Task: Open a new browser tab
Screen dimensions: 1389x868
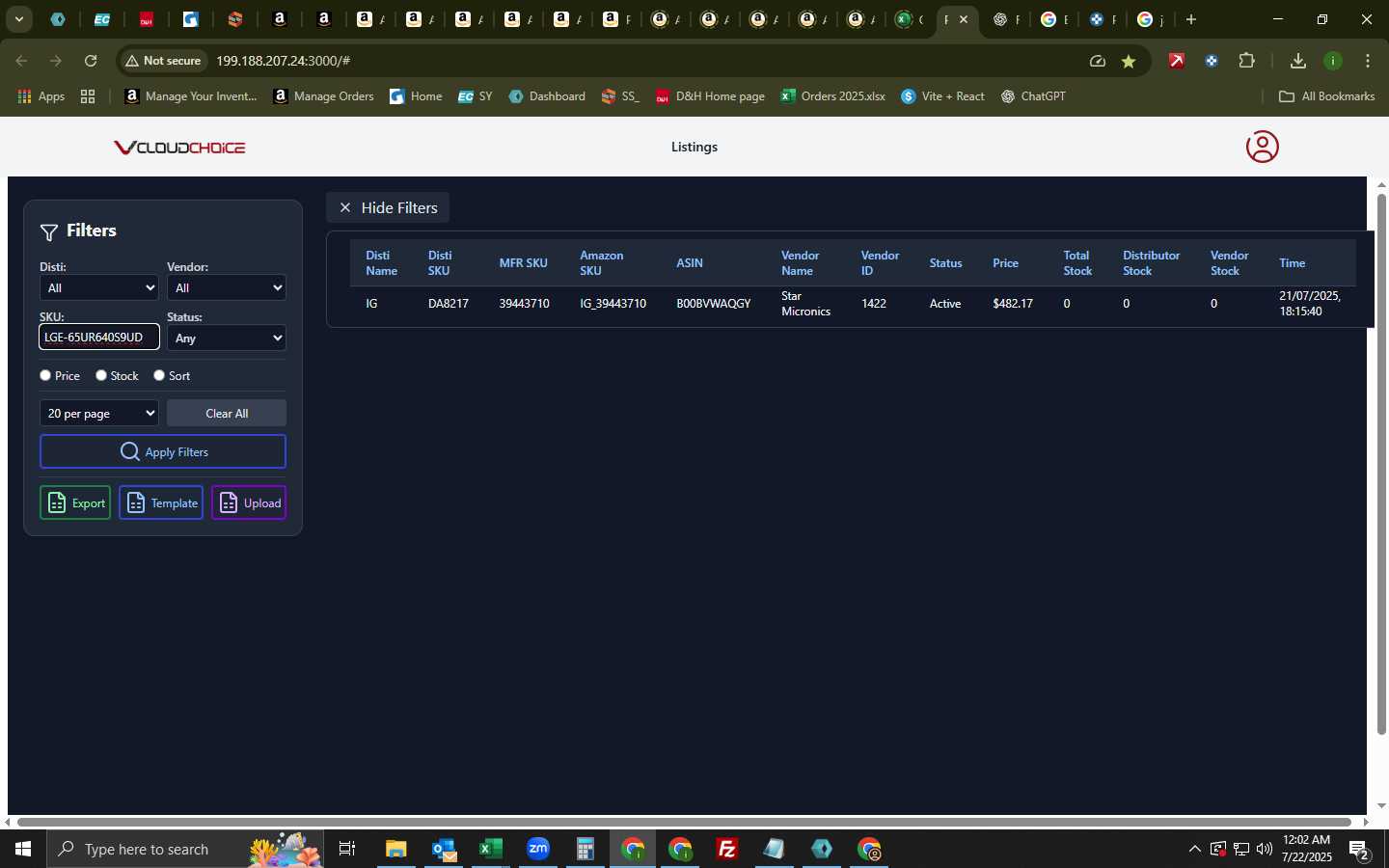Action: coord(1191,19)
